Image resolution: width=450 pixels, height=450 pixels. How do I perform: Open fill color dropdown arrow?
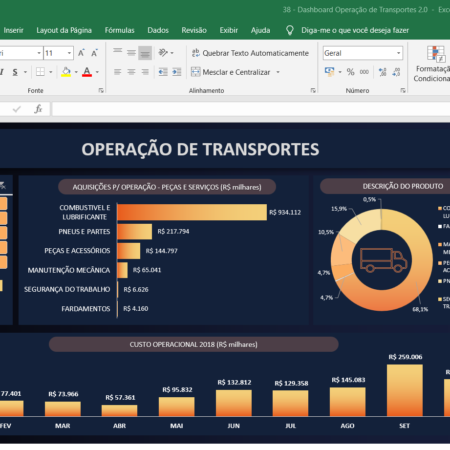[x=76, y=72]
